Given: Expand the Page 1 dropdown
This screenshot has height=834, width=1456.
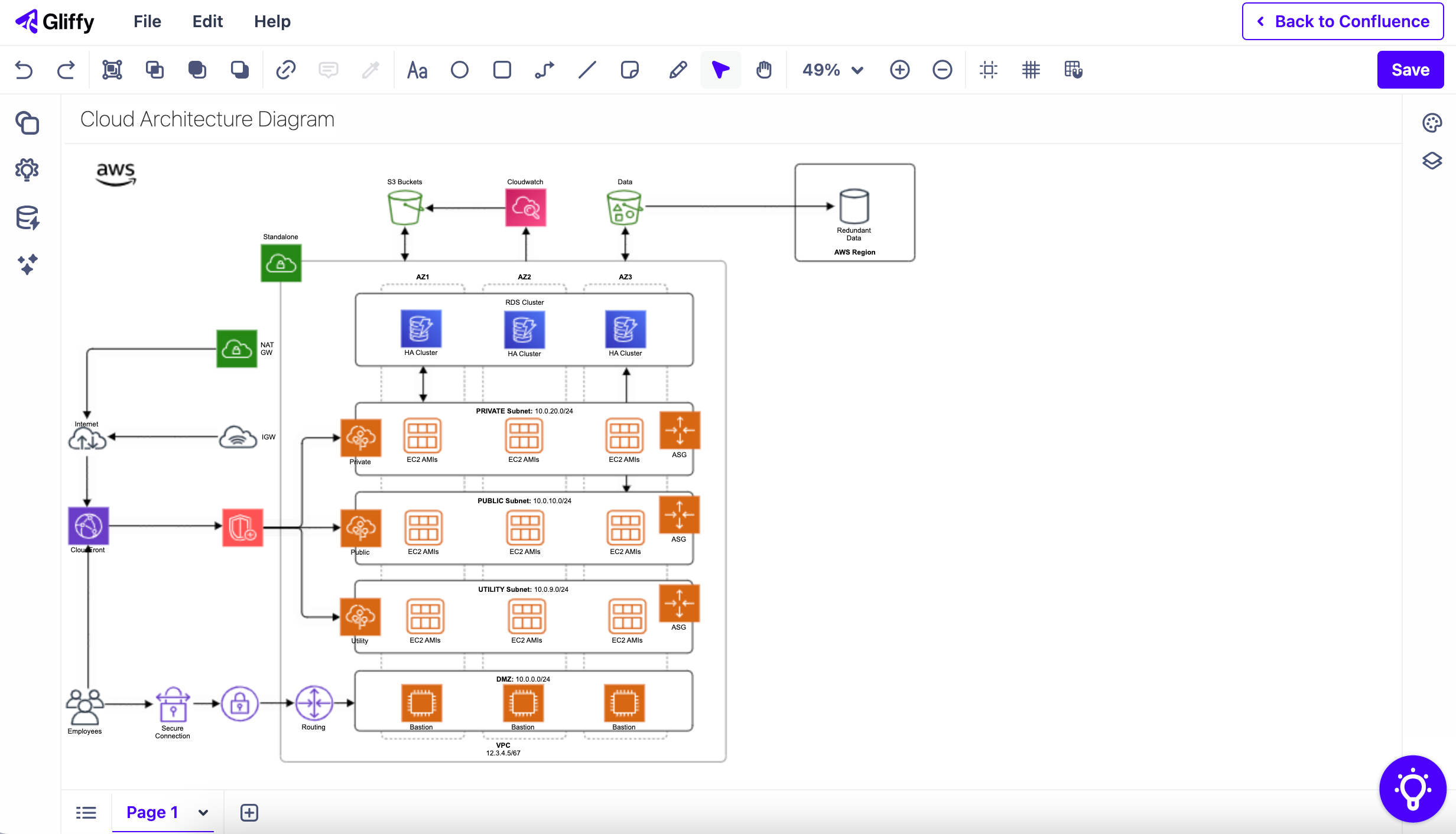Looking at the screenshot, I should pos(203,812).
